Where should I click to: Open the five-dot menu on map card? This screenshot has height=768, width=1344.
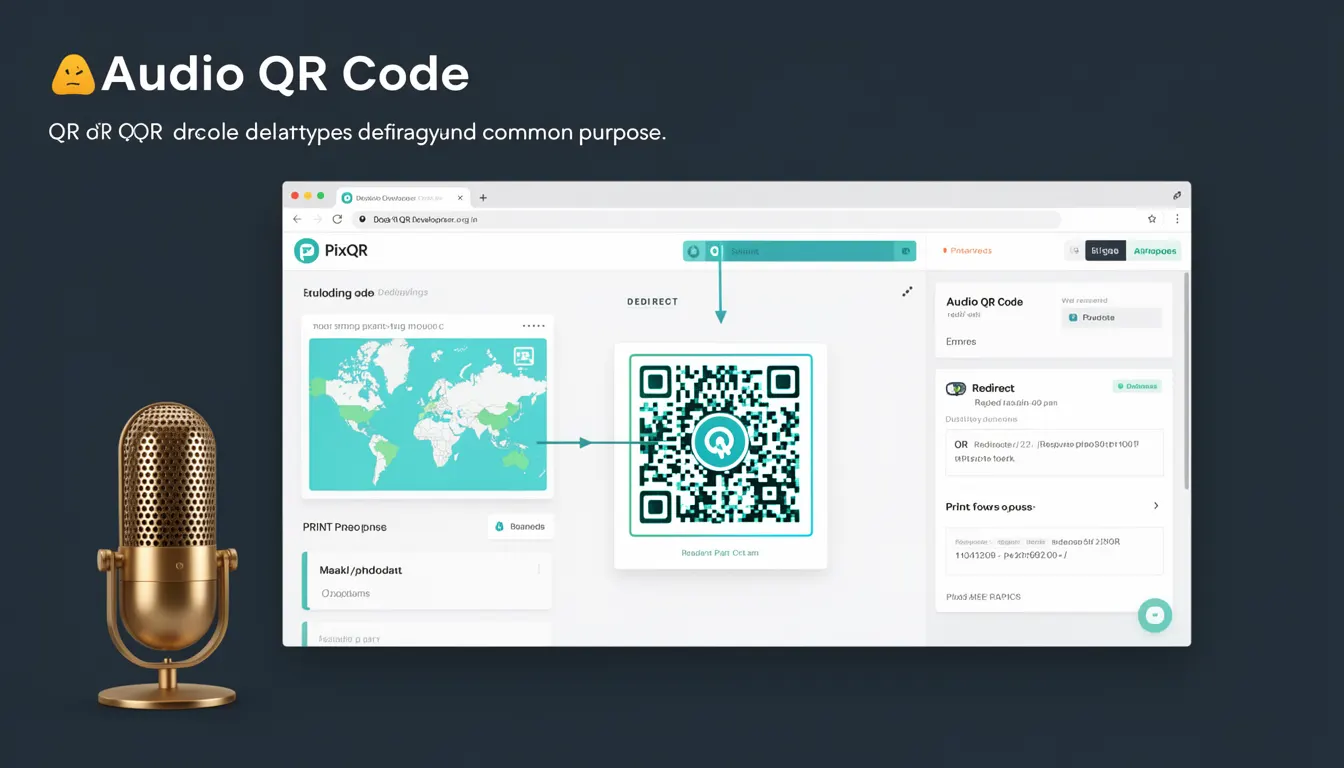534,326
